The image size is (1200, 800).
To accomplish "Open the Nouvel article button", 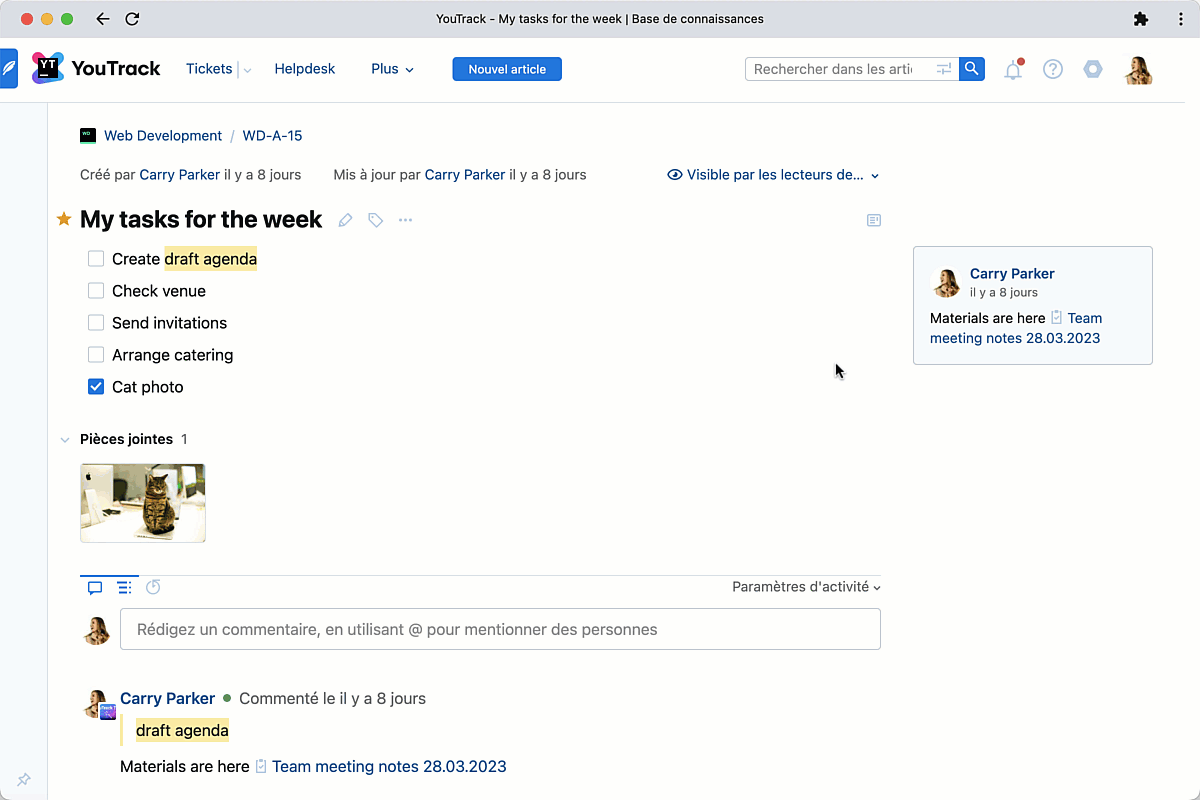I will coord(506,69).
